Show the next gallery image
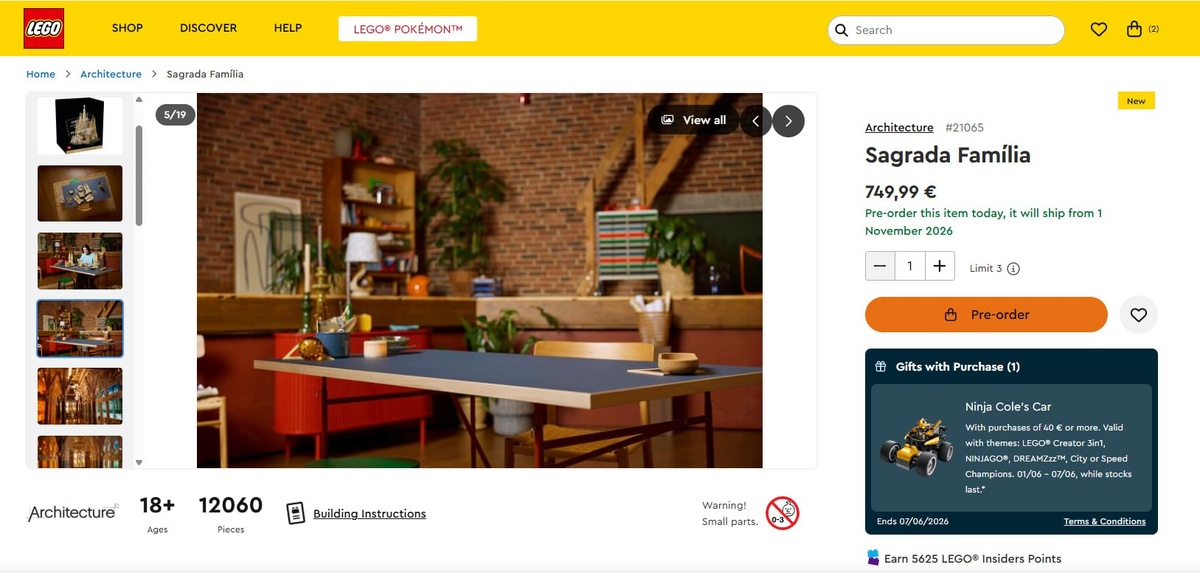This screenshot has width=1200, height=573. (788, 121)
